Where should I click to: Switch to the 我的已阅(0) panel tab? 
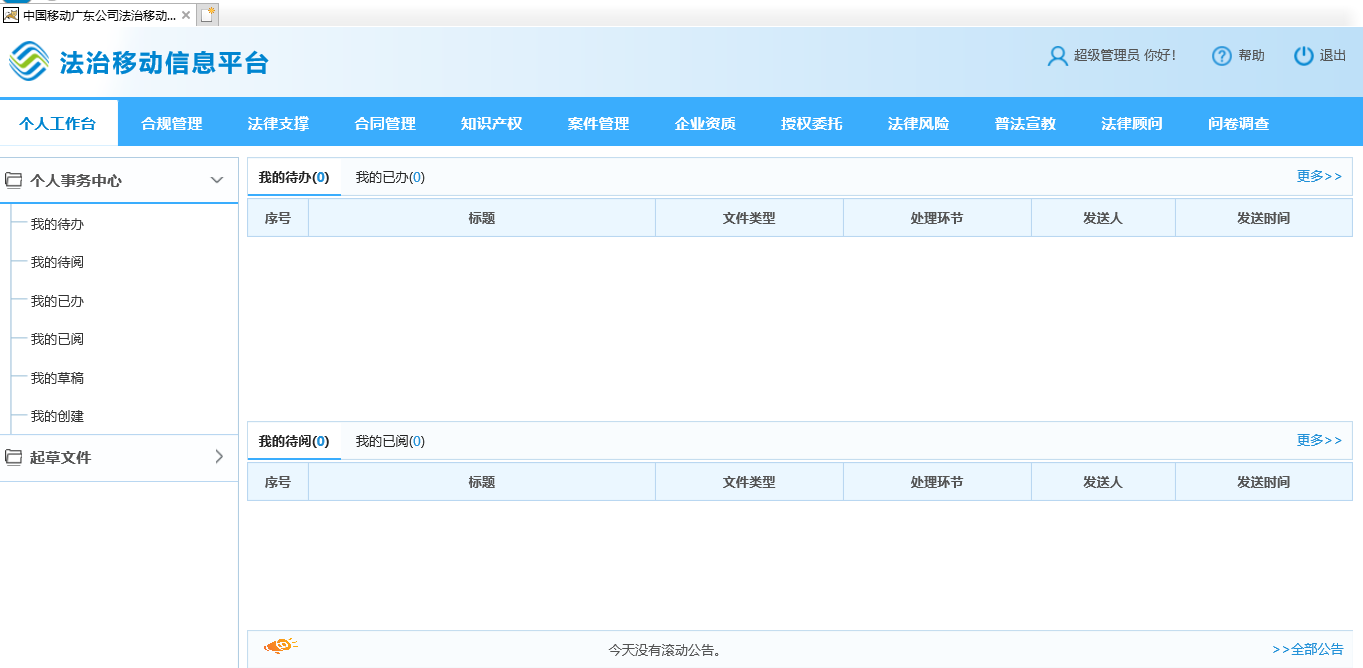click(x=390, y=441)
